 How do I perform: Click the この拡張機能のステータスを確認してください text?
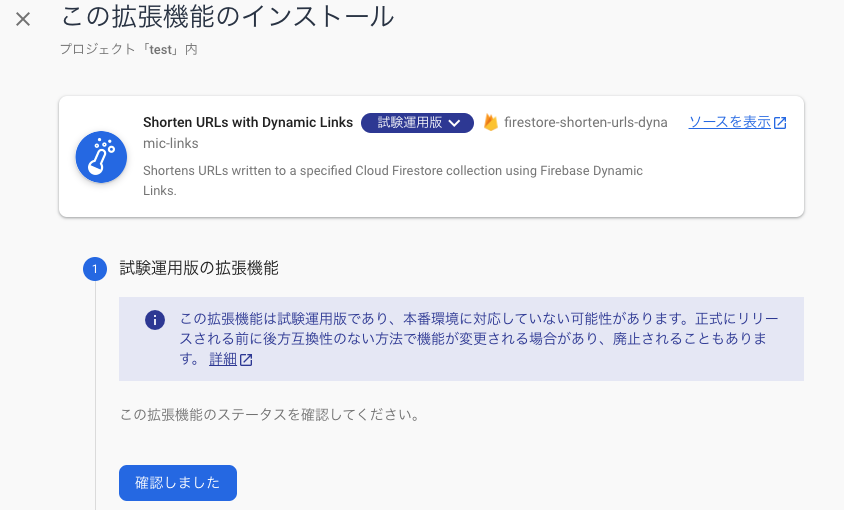coord(270,415)
